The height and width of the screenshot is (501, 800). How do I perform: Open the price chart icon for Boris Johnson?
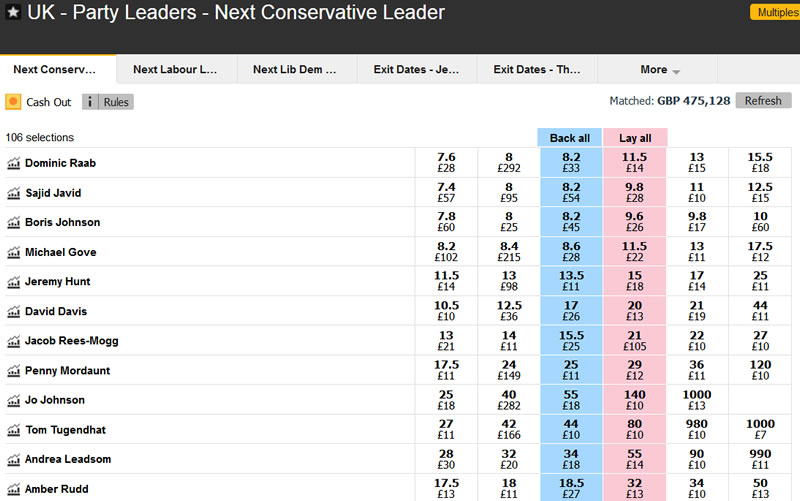(x=14, y=222)
